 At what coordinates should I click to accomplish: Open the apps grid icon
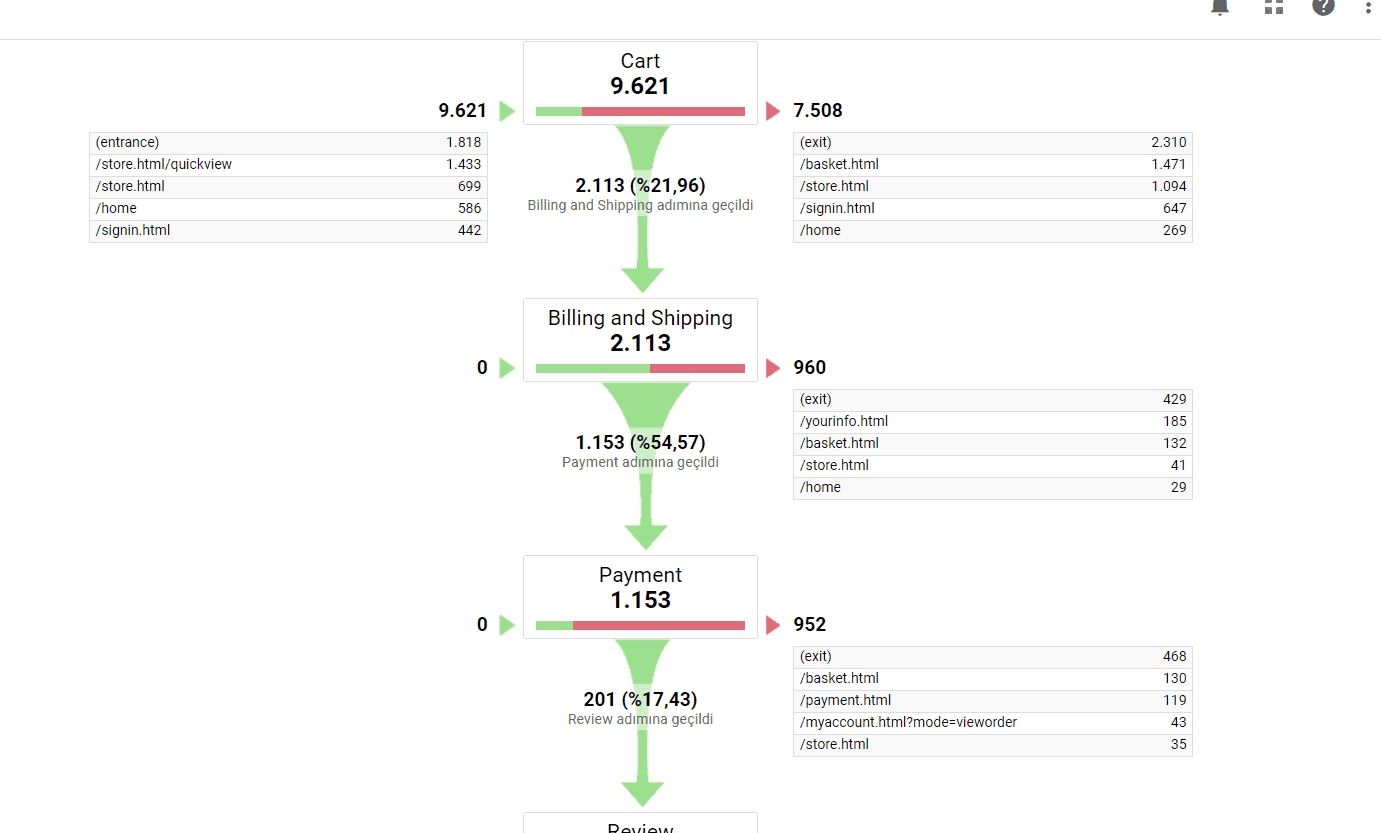(1273, 6)
